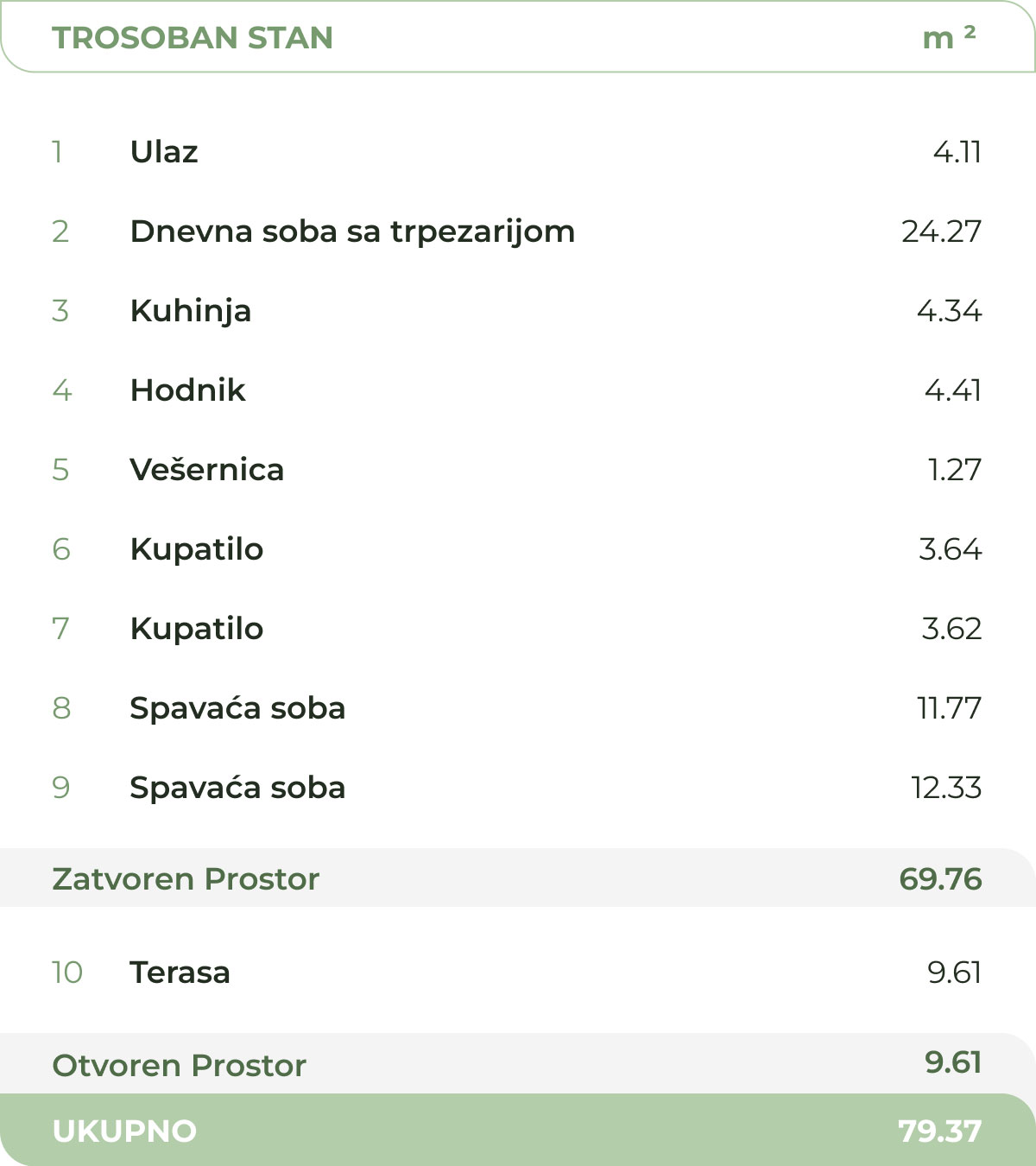The height and width of the screenshot is (1166, 1036).
Task: Click the 12.33 bedroom area value
Action: tap(946, 788)
